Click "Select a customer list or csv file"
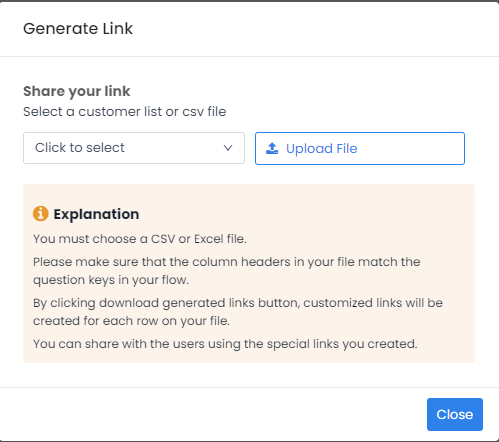This screenshot has height=442, width=499. coord(125,112)
